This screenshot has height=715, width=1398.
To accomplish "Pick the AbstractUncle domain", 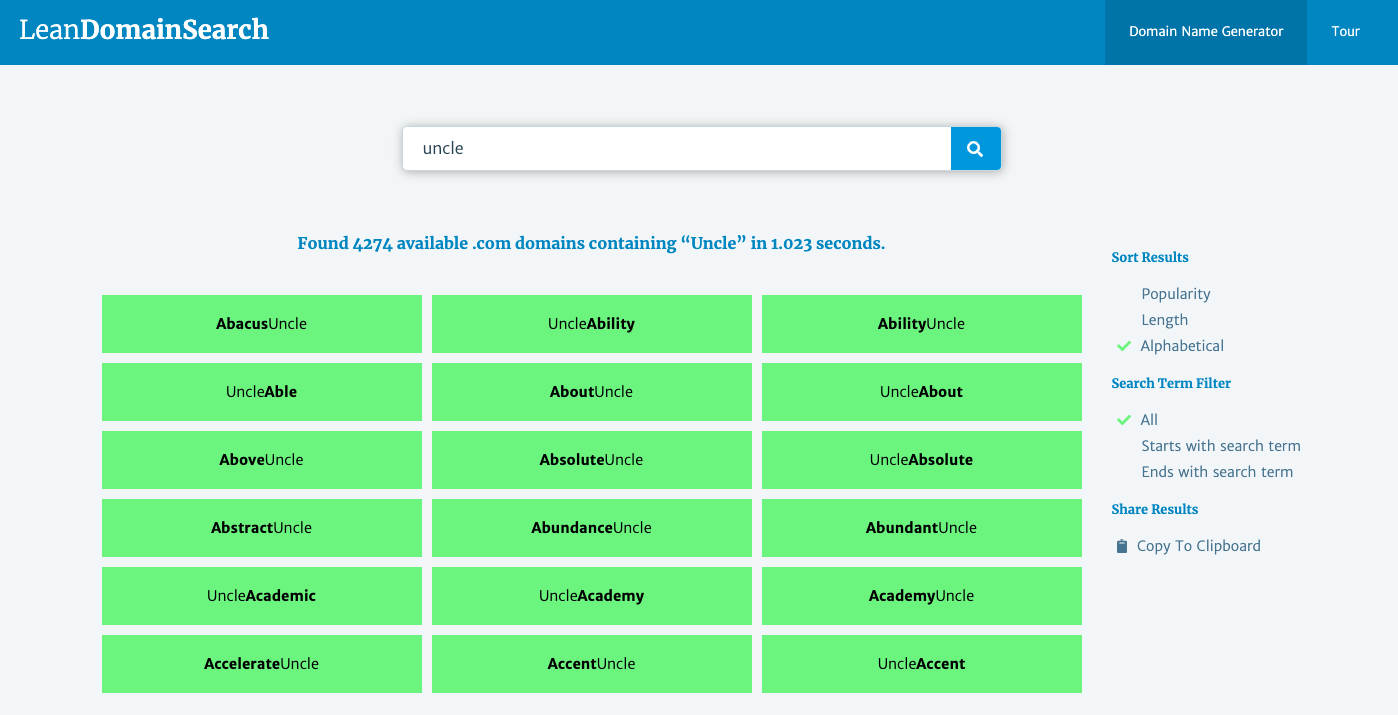I will pyautogui.click(x=262, y=528).
